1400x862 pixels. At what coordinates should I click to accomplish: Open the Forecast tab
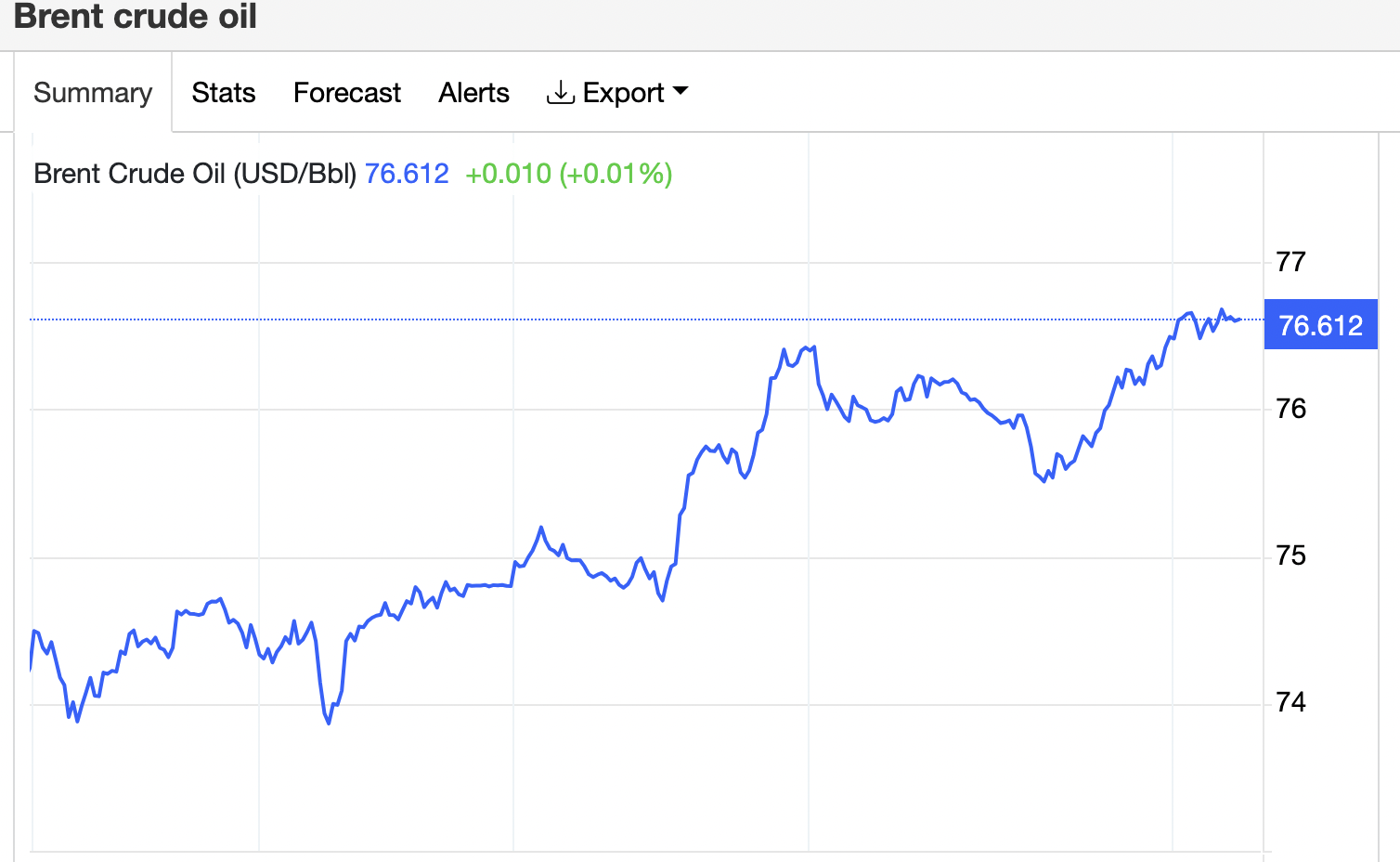pos(347,93)
